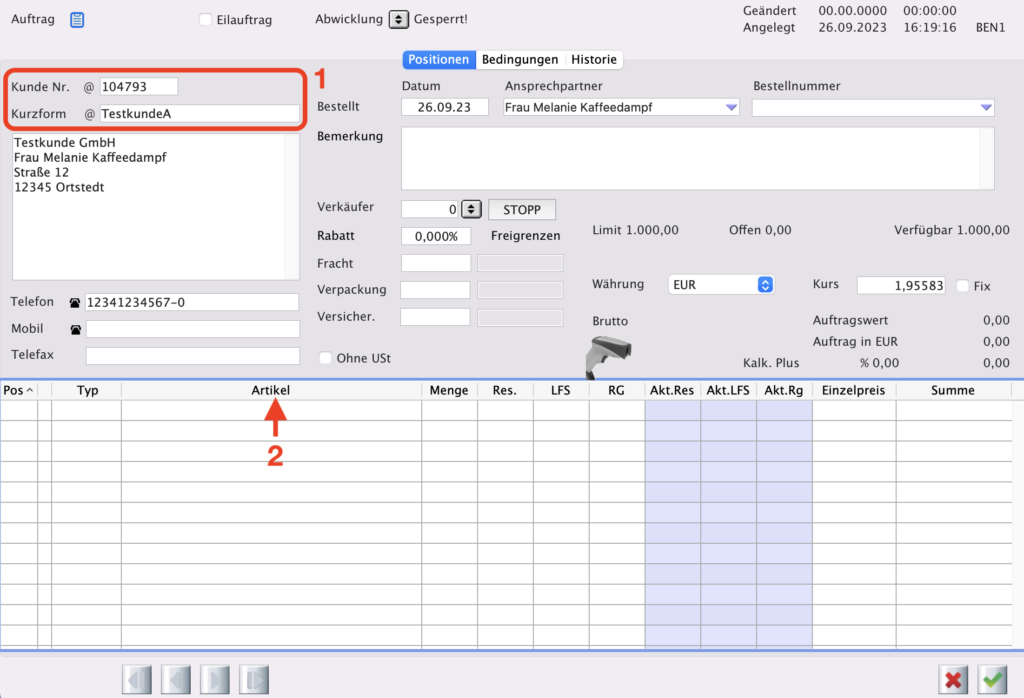
Task: Click into the Bemerkung text field
Action: [690, 158]
